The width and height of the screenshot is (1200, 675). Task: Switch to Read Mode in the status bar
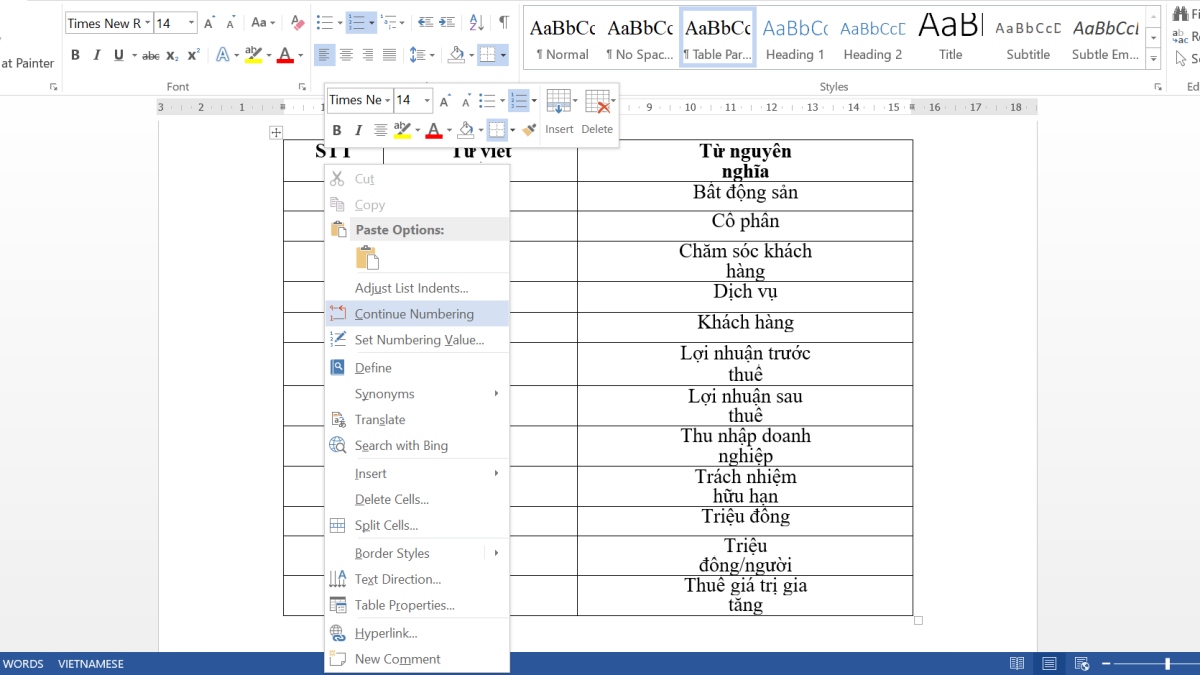[x=1017, y=663]
